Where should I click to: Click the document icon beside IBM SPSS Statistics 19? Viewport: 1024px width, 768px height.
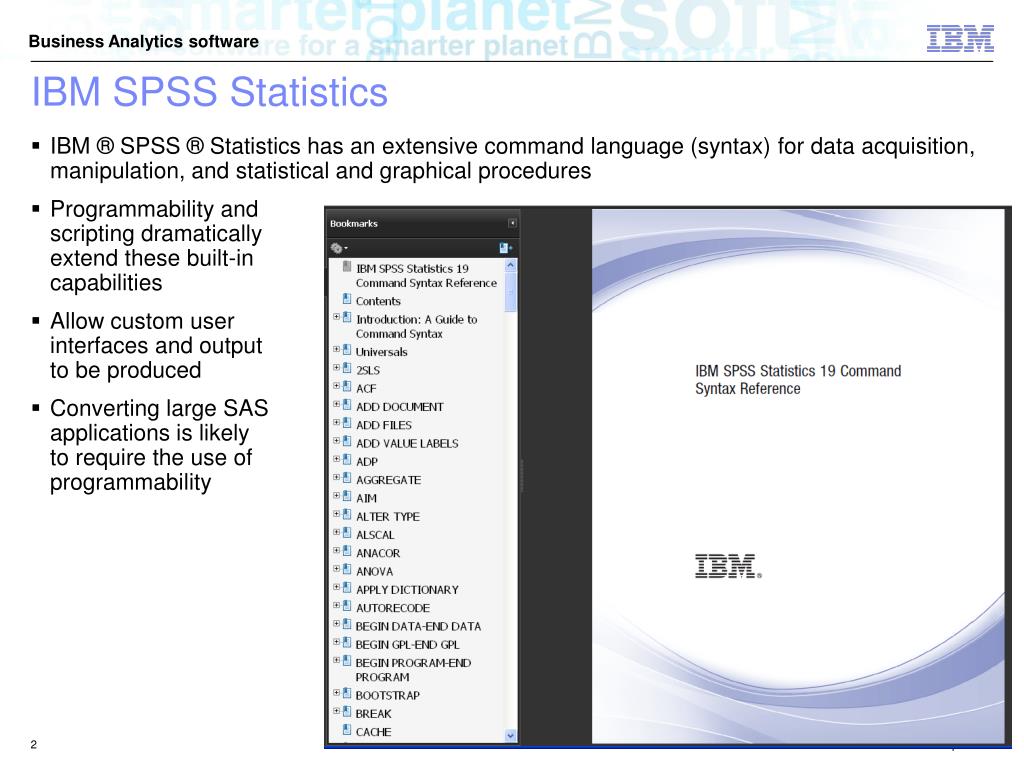point(347,266)
